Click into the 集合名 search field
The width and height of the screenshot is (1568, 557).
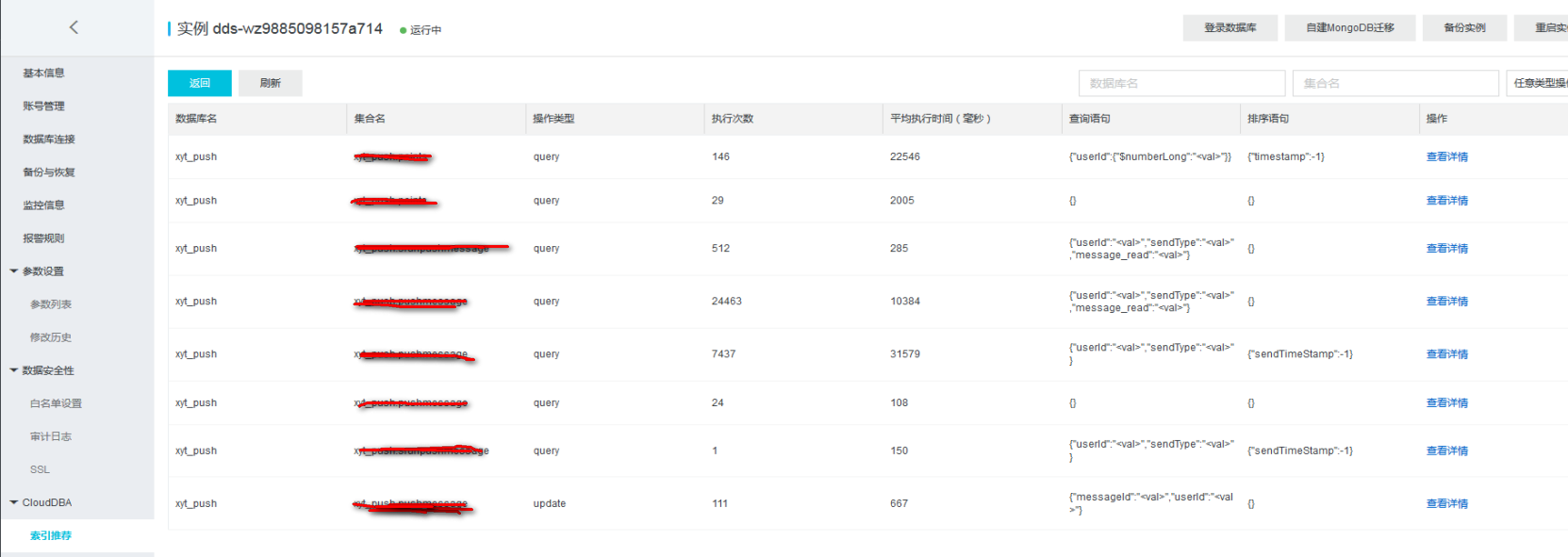pyautogui.click(x=1395, y=83)
